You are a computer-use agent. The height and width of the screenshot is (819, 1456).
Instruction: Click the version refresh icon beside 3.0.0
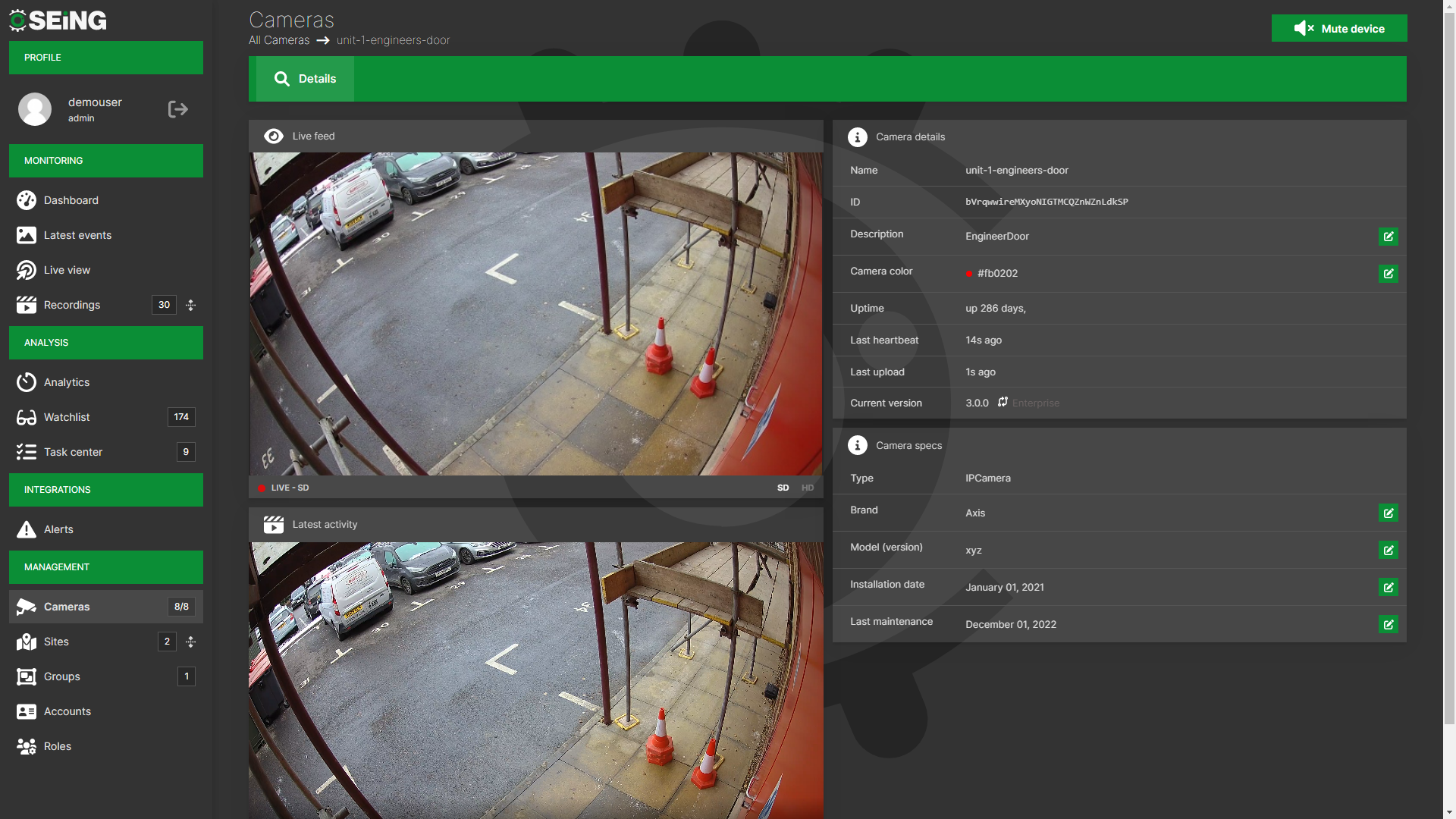(1003, 402)
